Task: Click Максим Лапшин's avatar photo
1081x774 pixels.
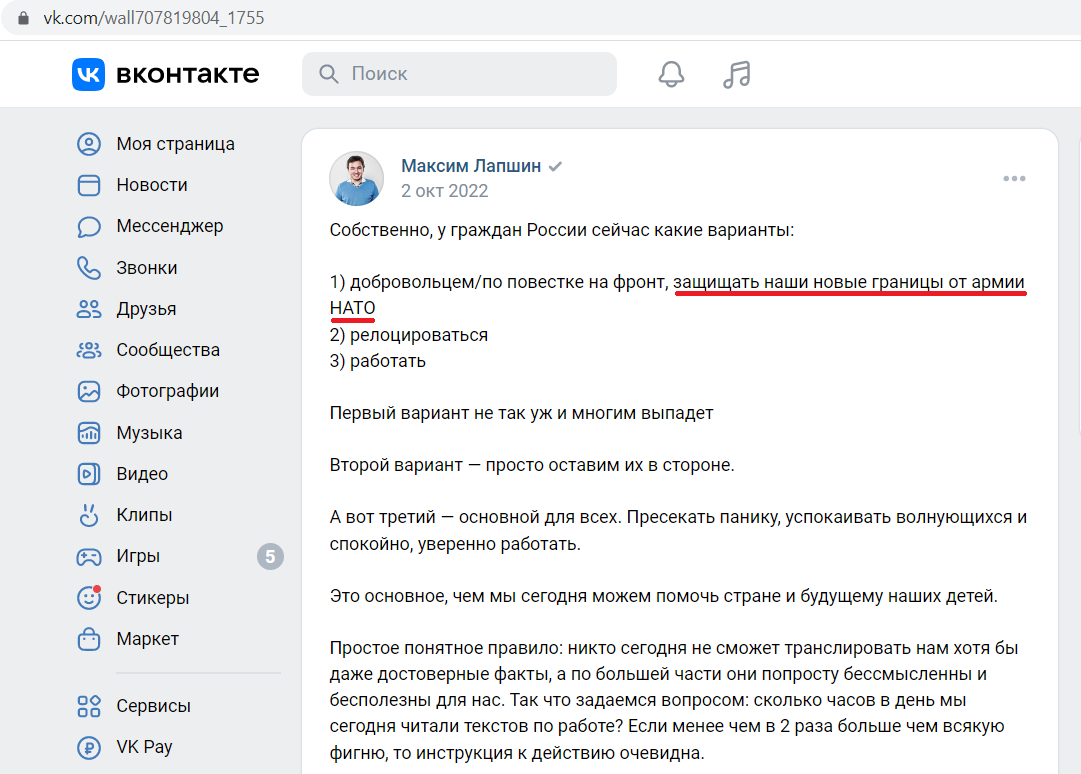Action: (x=356, y=179)
